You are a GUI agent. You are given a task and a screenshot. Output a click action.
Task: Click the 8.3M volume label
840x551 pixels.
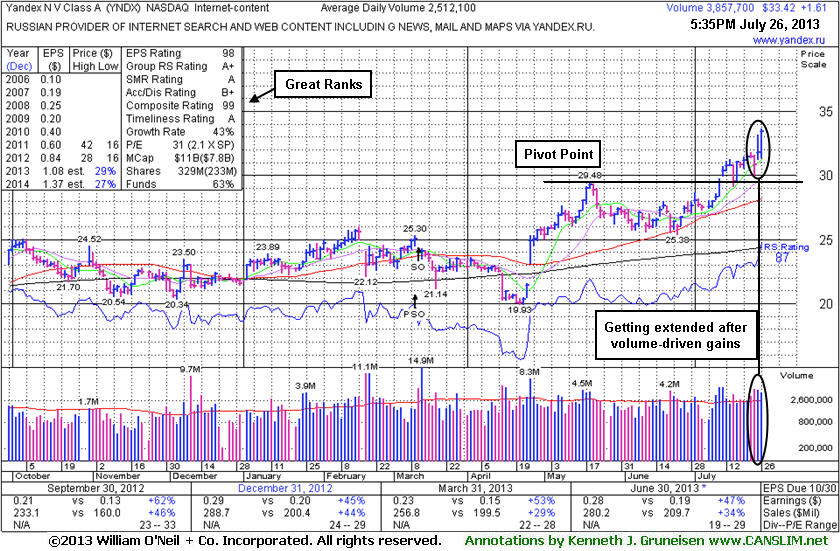click(529, 372)
